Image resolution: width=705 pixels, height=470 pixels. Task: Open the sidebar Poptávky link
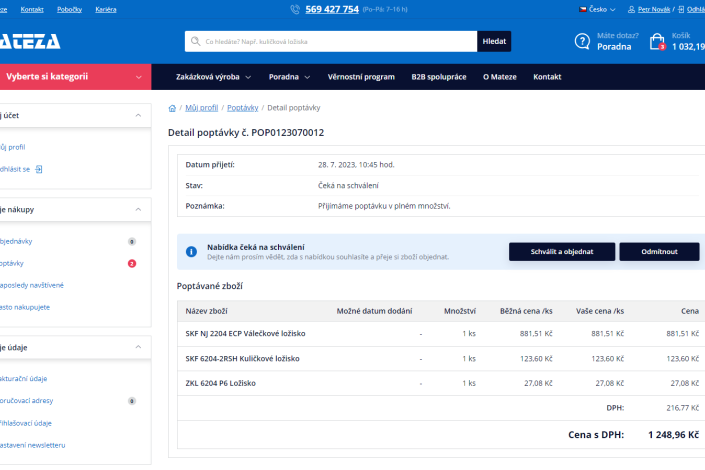(12, 264)
